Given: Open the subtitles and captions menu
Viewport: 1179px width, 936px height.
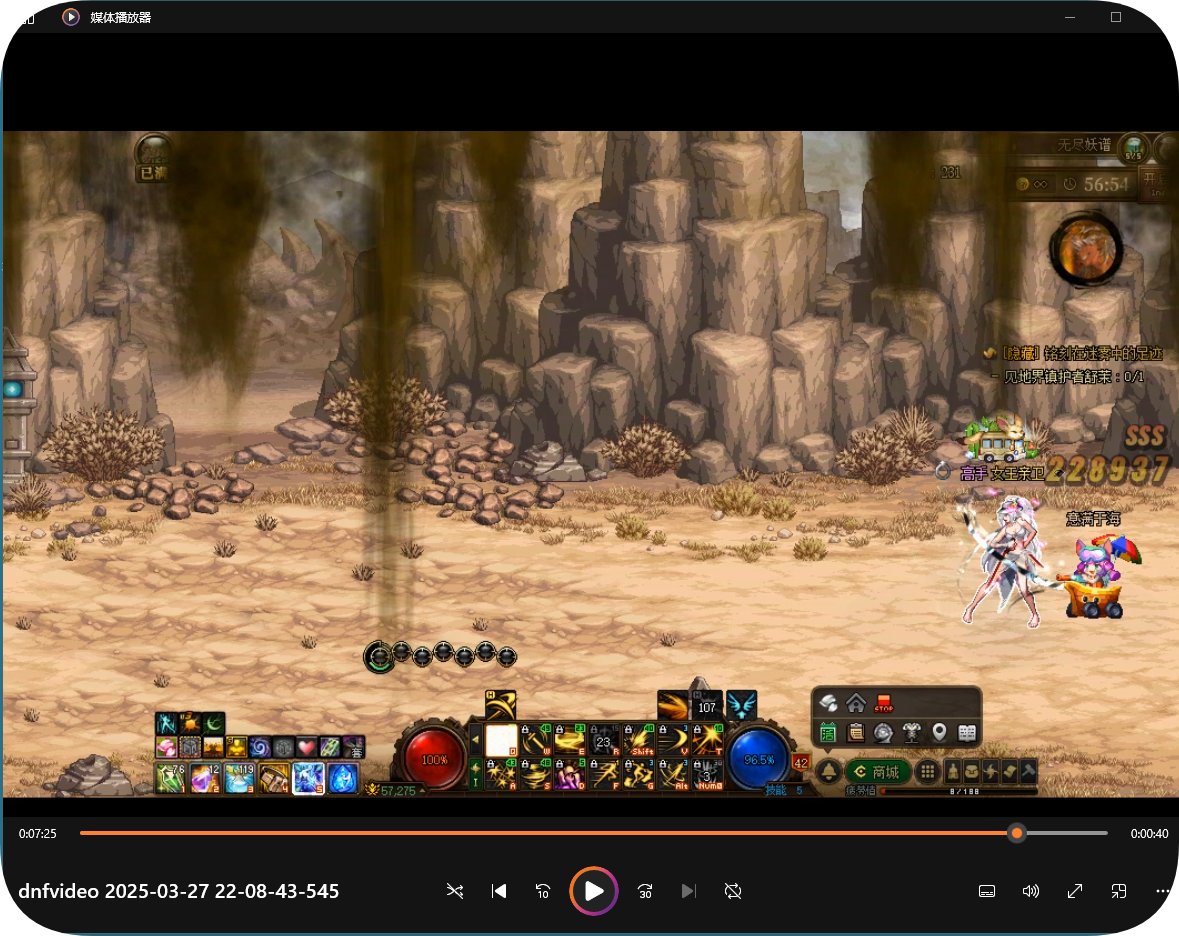Looking at the screenshot, I should click(987, 891).
